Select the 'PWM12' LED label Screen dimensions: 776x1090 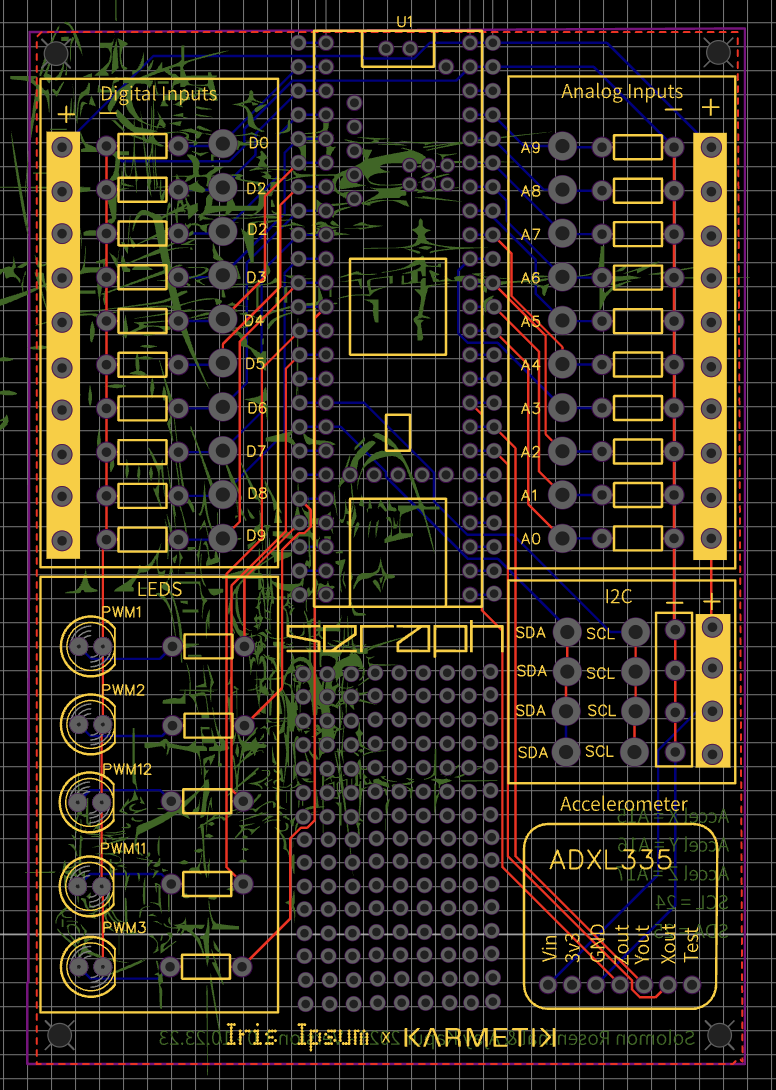[x=127, y=770]
